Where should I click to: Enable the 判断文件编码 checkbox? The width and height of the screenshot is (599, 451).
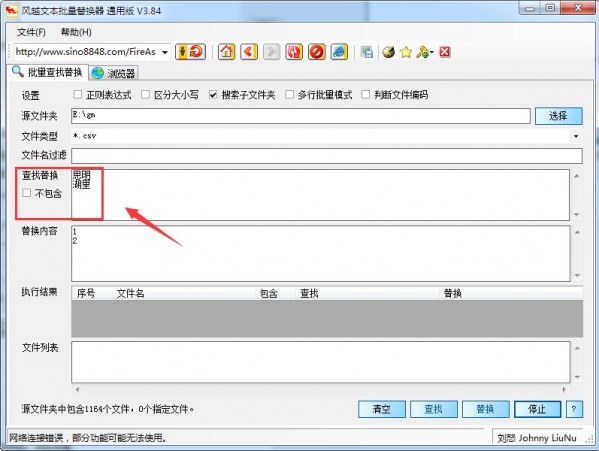tap(366, 94)
